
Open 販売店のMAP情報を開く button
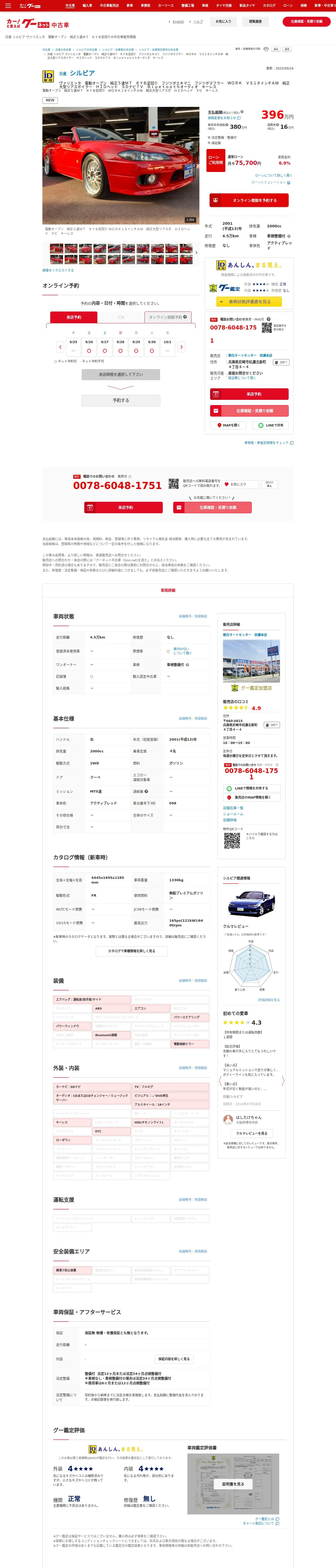[x=251, y=797]
